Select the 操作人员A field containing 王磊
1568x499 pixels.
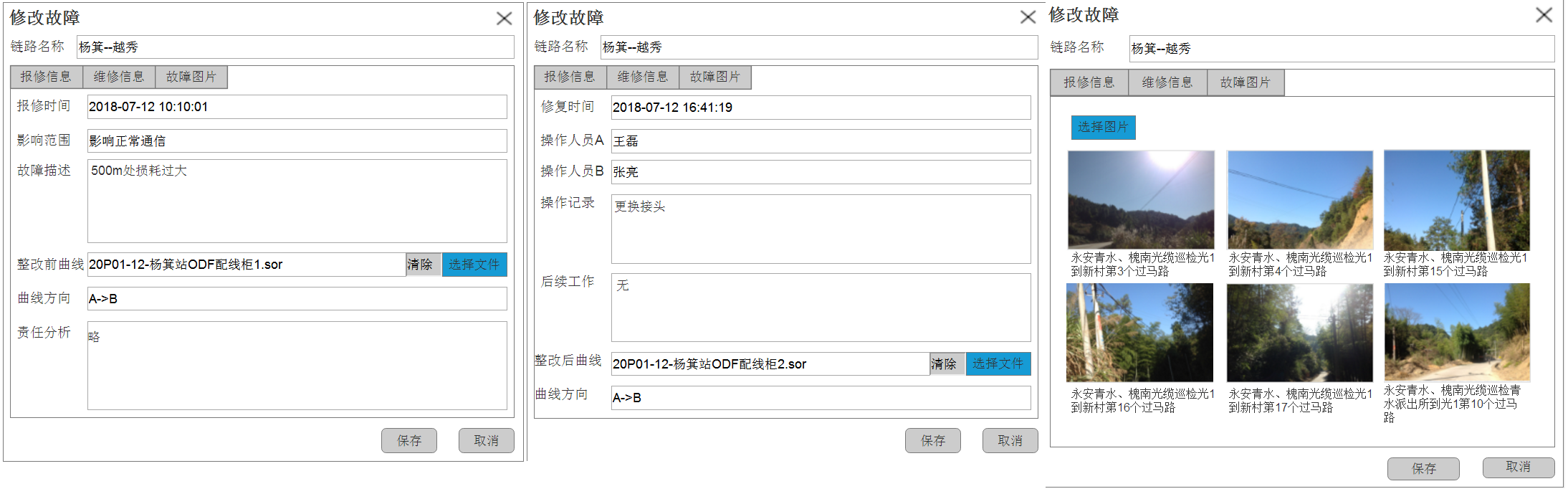tap(821, 141)
